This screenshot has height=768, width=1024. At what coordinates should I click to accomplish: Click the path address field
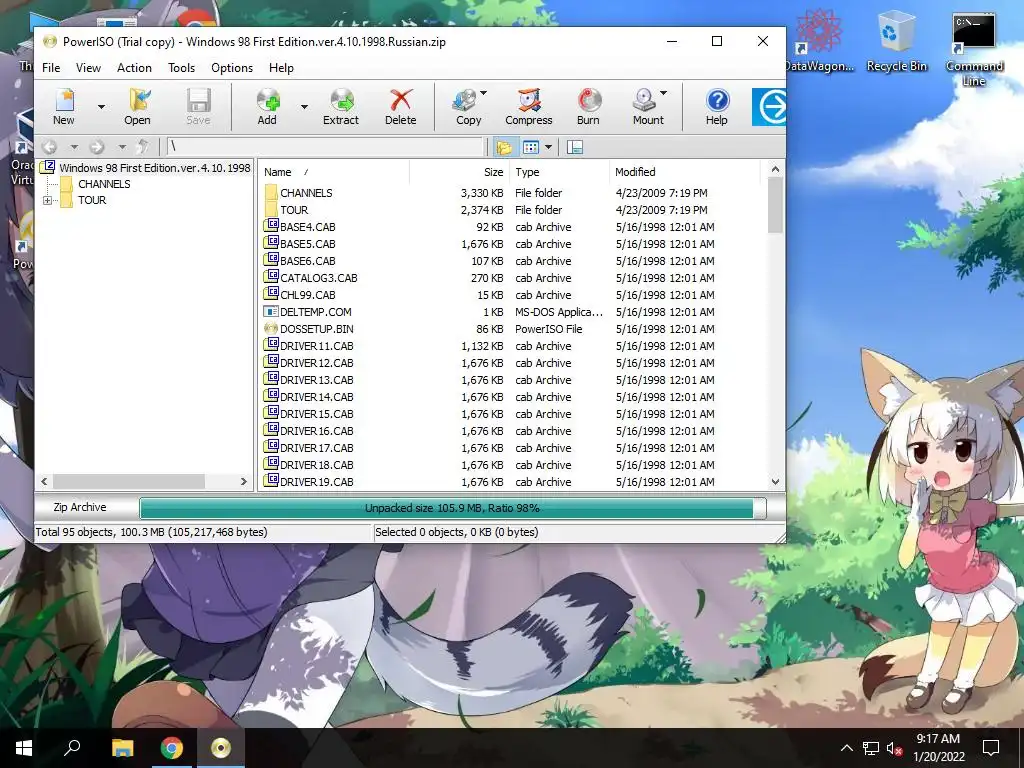(x=326, y=147)
